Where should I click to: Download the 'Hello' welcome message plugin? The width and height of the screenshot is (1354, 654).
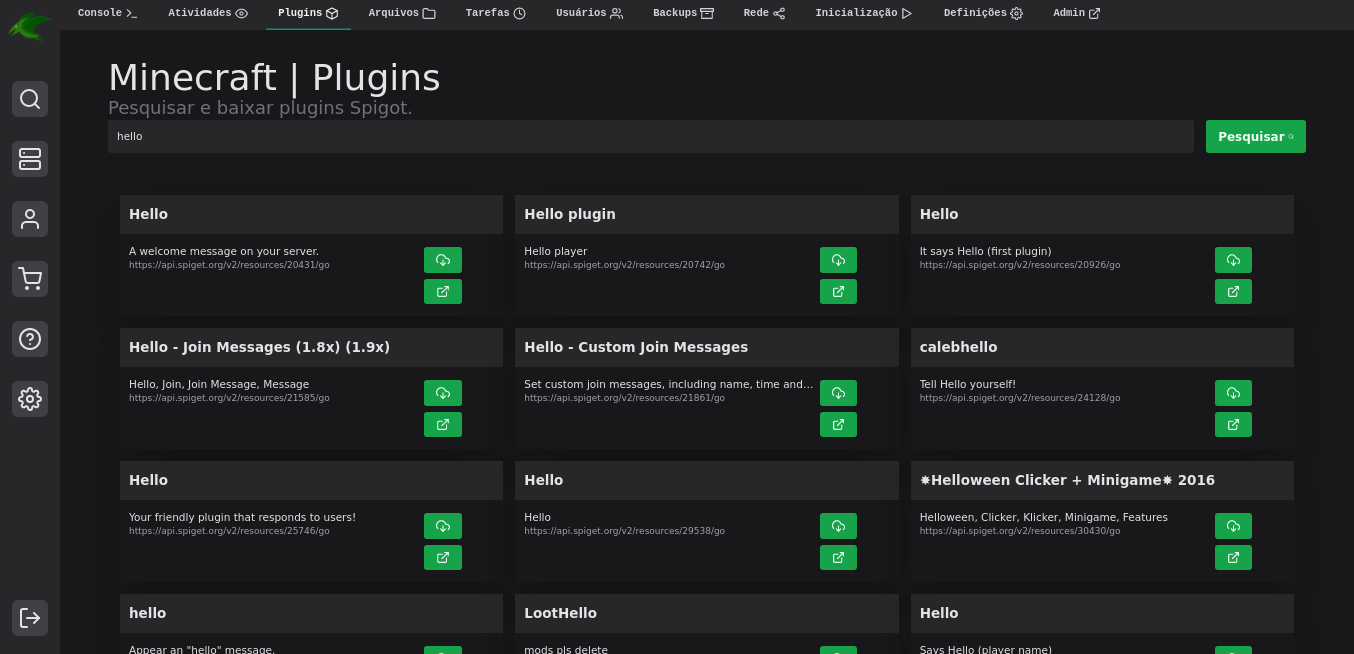coord(443,260)
